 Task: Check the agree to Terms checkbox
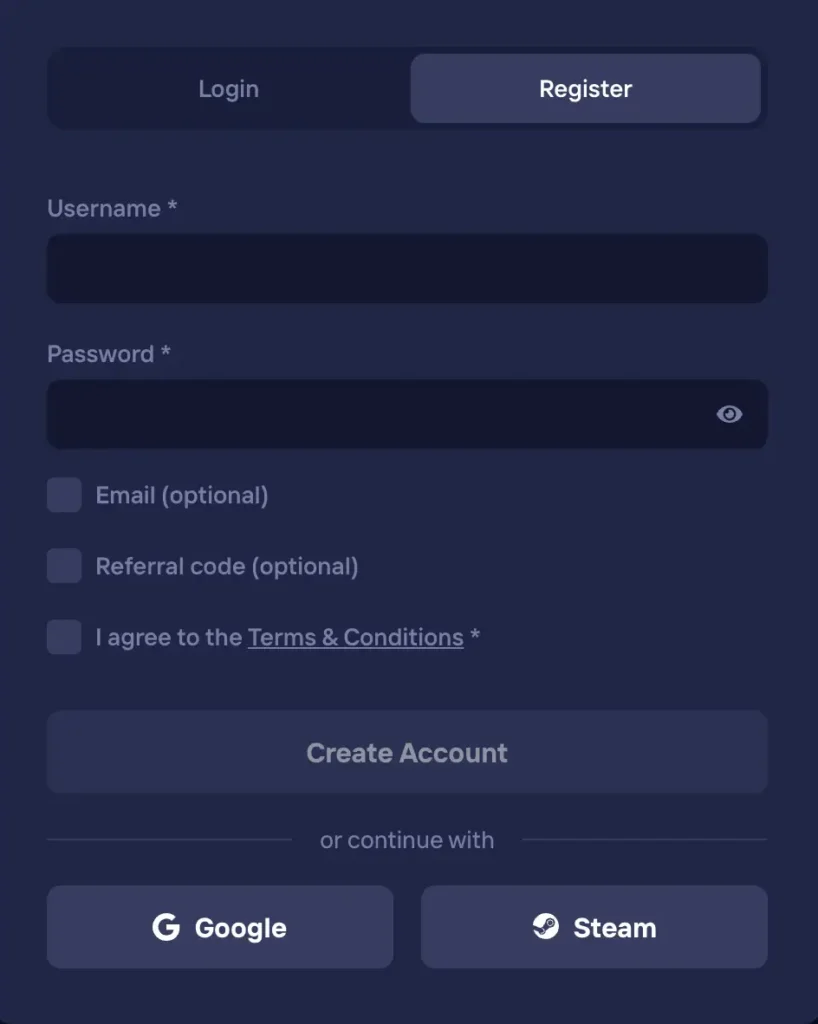coord(64,637)
